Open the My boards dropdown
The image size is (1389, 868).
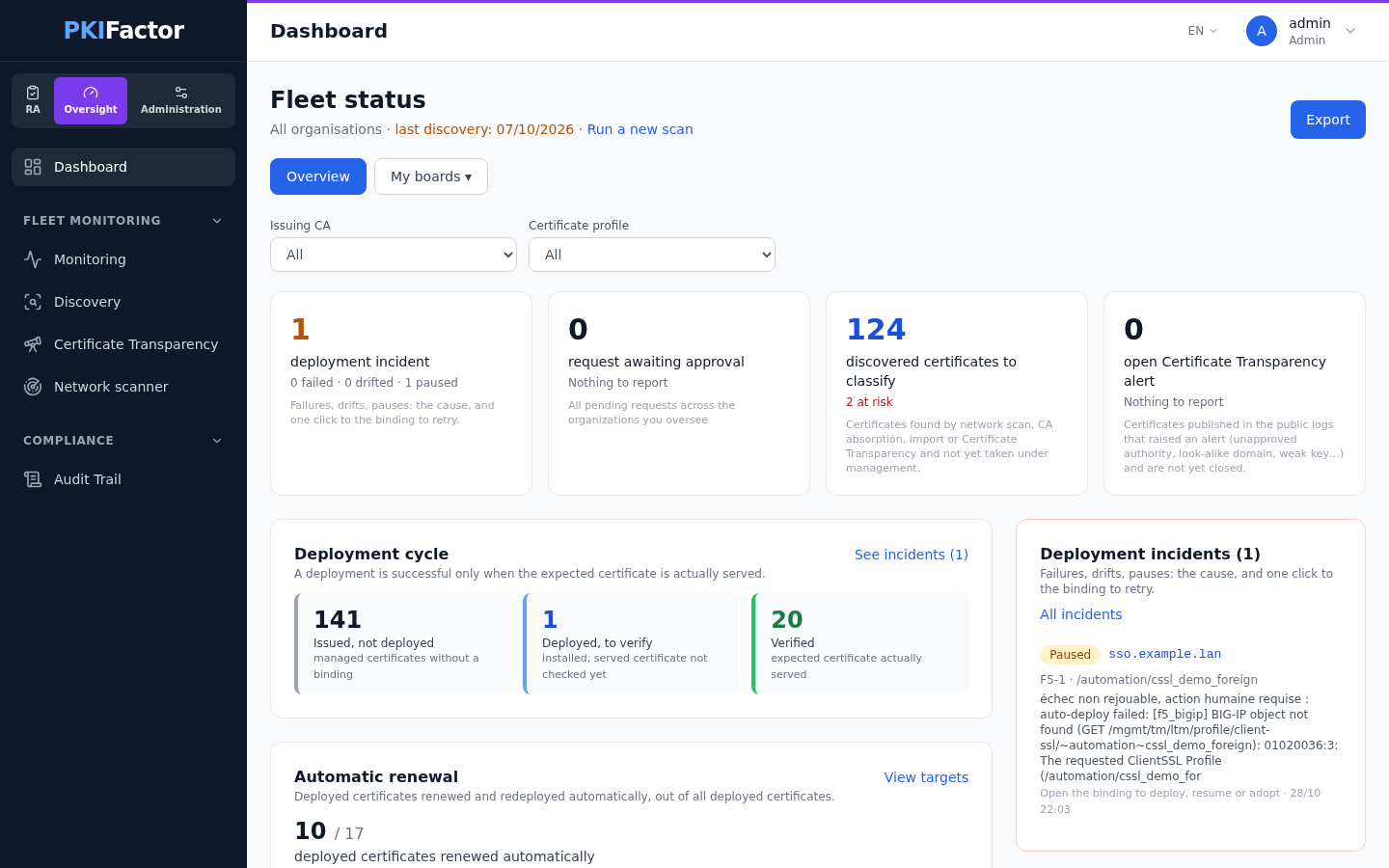pyautogui.click(x=431, y=176)
